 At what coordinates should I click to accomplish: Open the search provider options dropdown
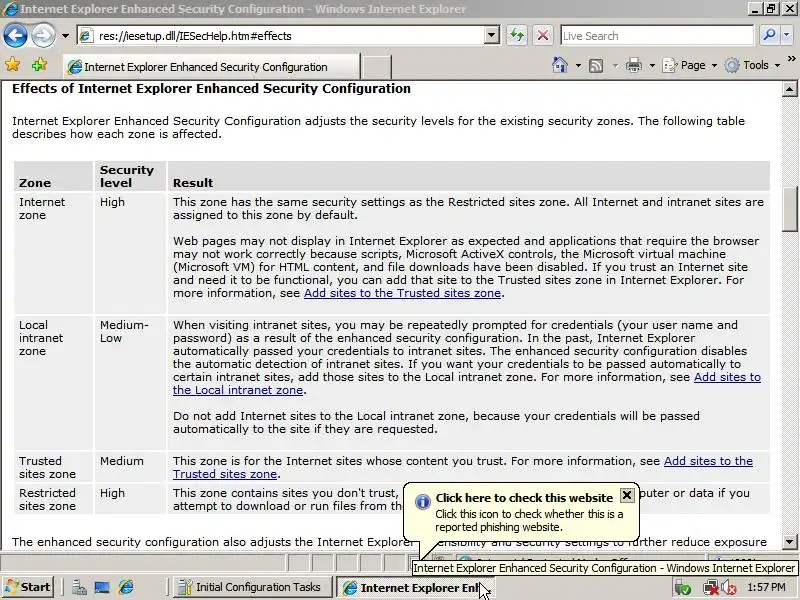[787, 36]
